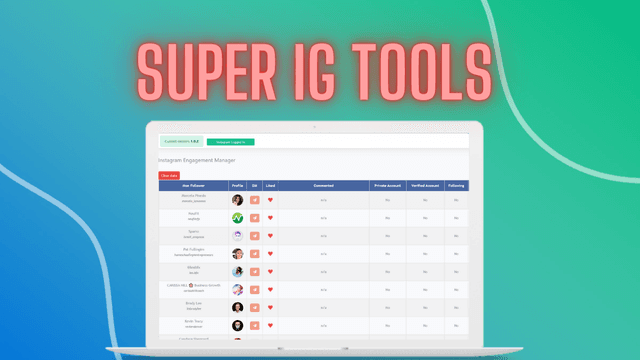640x360 pixels.
Task: Click the liked heart in NeuFit row
Action: pos(270,218)
